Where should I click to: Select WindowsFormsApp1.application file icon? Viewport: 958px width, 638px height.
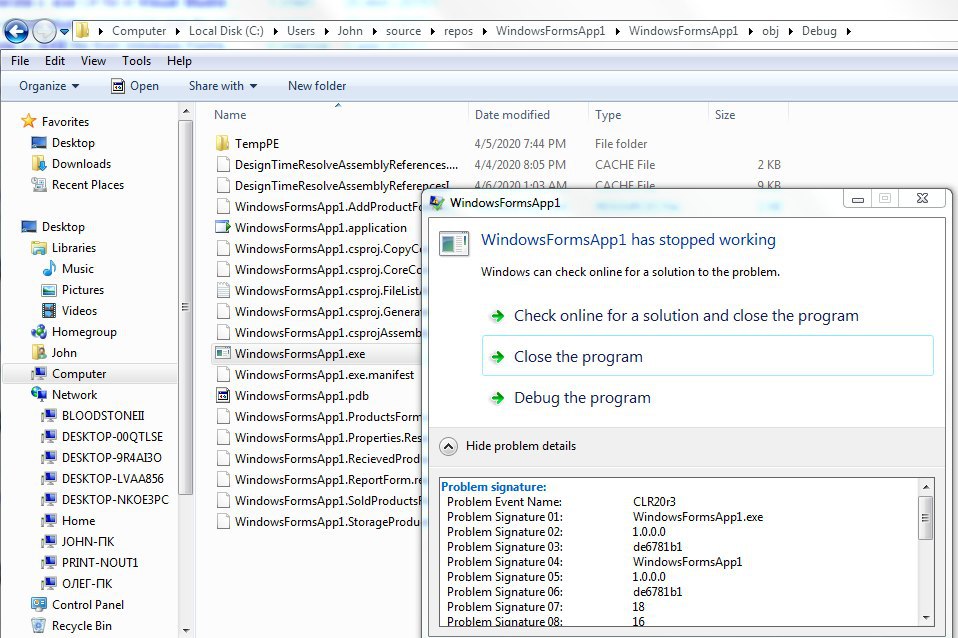click(x=223, y=227)
